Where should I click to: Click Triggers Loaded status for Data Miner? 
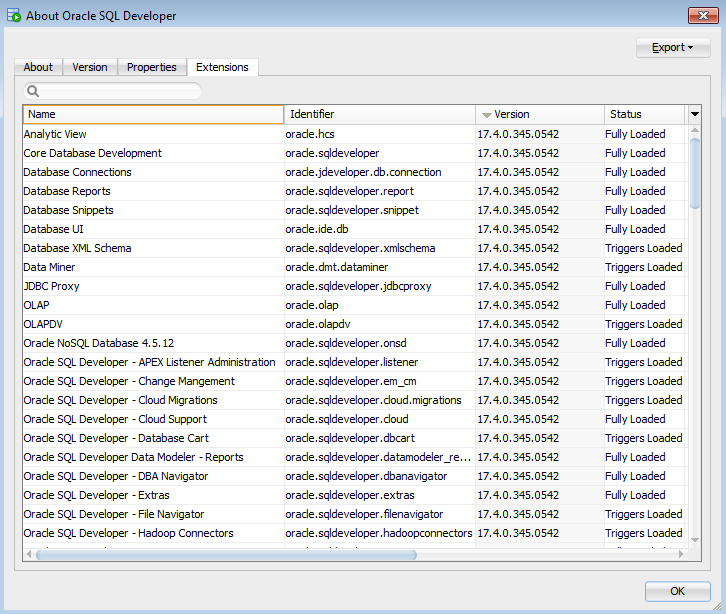pyautogui.click(x=644, y=267)
